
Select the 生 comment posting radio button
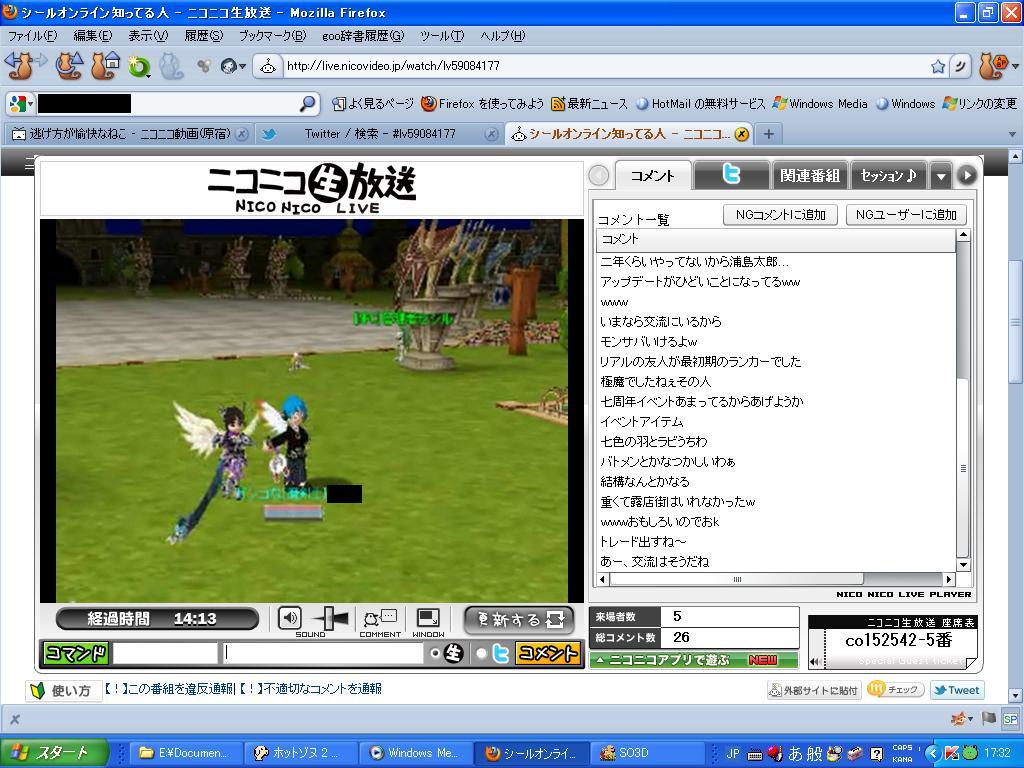pos(435,653)
